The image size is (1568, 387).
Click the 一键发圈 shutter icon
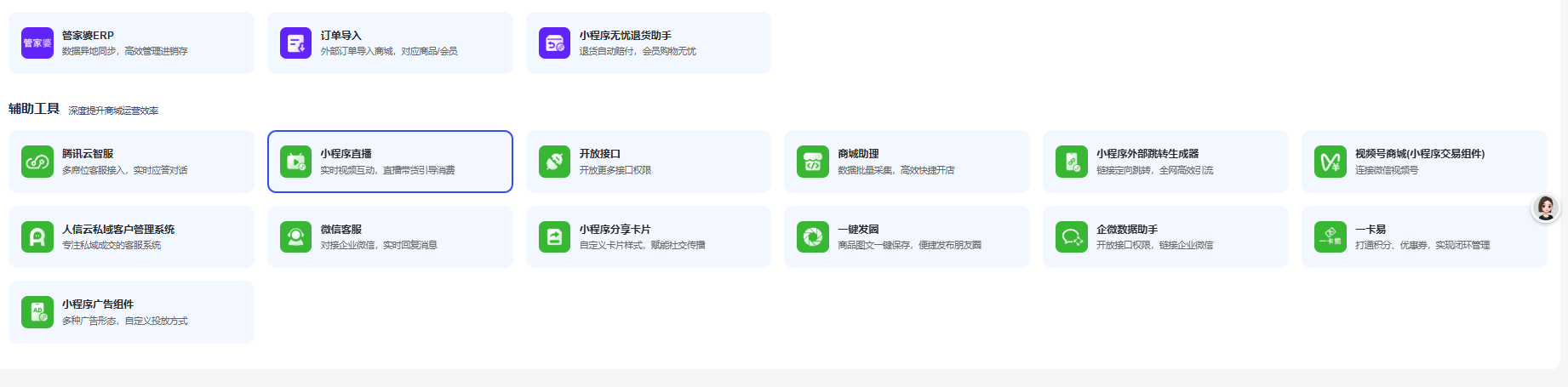click(813, 236)
